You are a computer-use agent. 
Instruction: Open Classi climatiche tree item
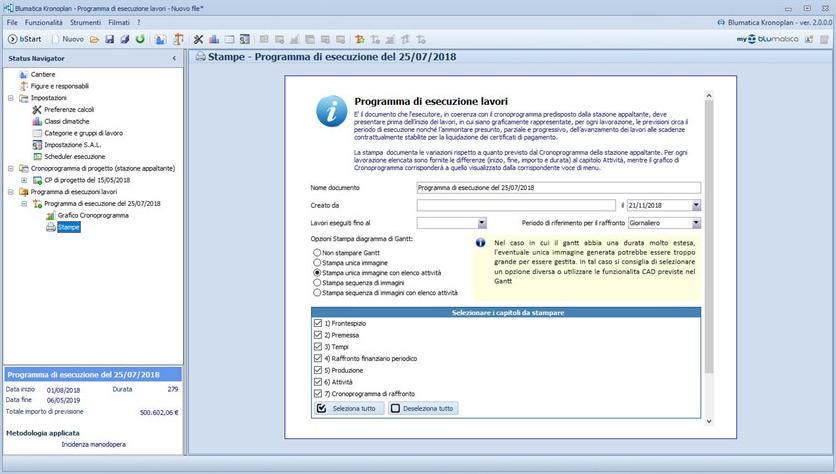67,122
